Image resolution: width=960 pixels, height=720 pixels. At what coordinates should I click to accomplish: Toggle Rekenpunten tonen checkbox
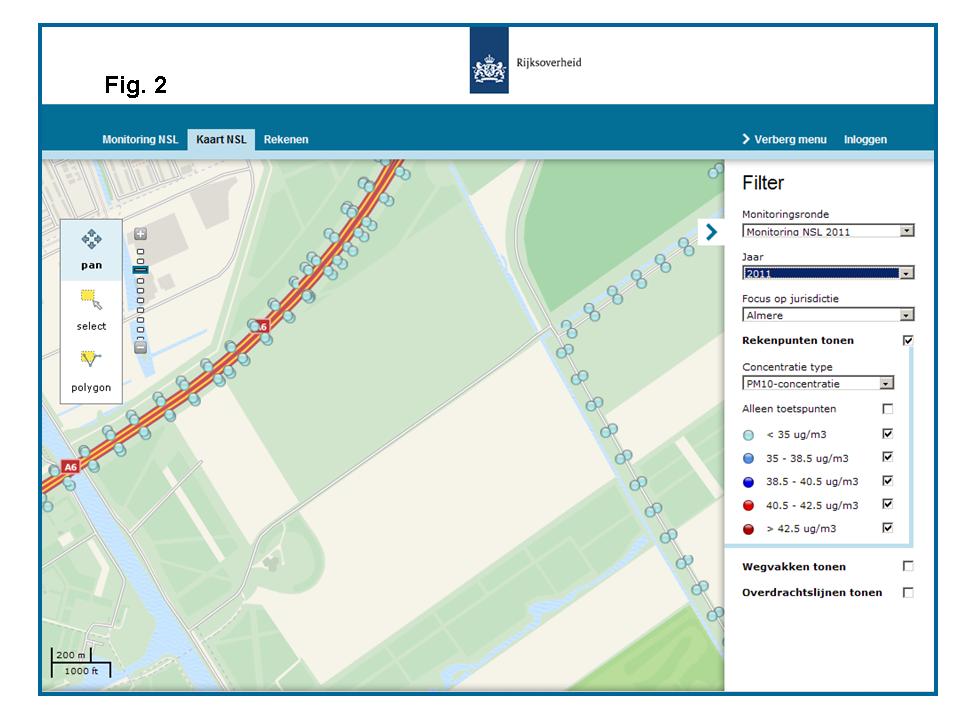[908, 340]
